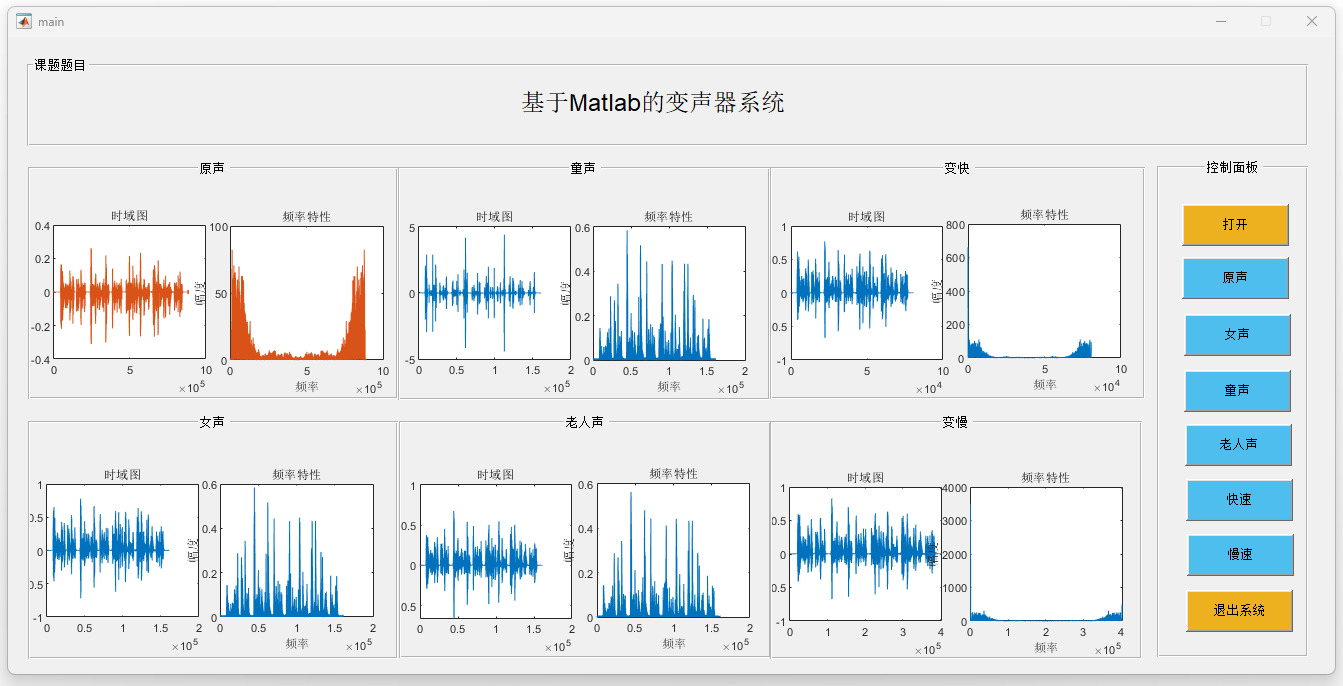Select the 老人声 time-domain plot
The height and width of the screenshot is (686, 1343).
495,551
